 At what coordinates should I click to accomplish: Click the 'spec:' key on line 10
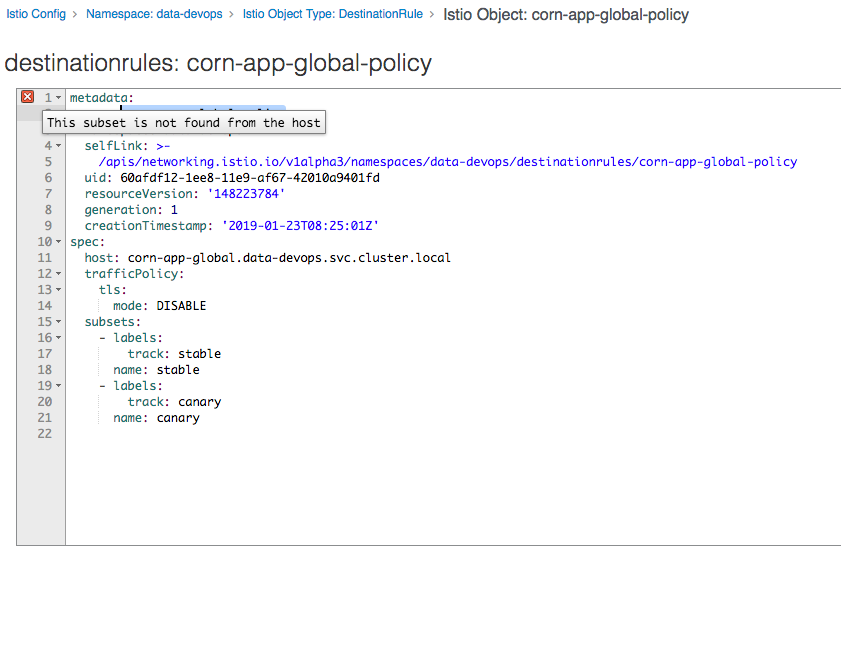coord(87,241)
